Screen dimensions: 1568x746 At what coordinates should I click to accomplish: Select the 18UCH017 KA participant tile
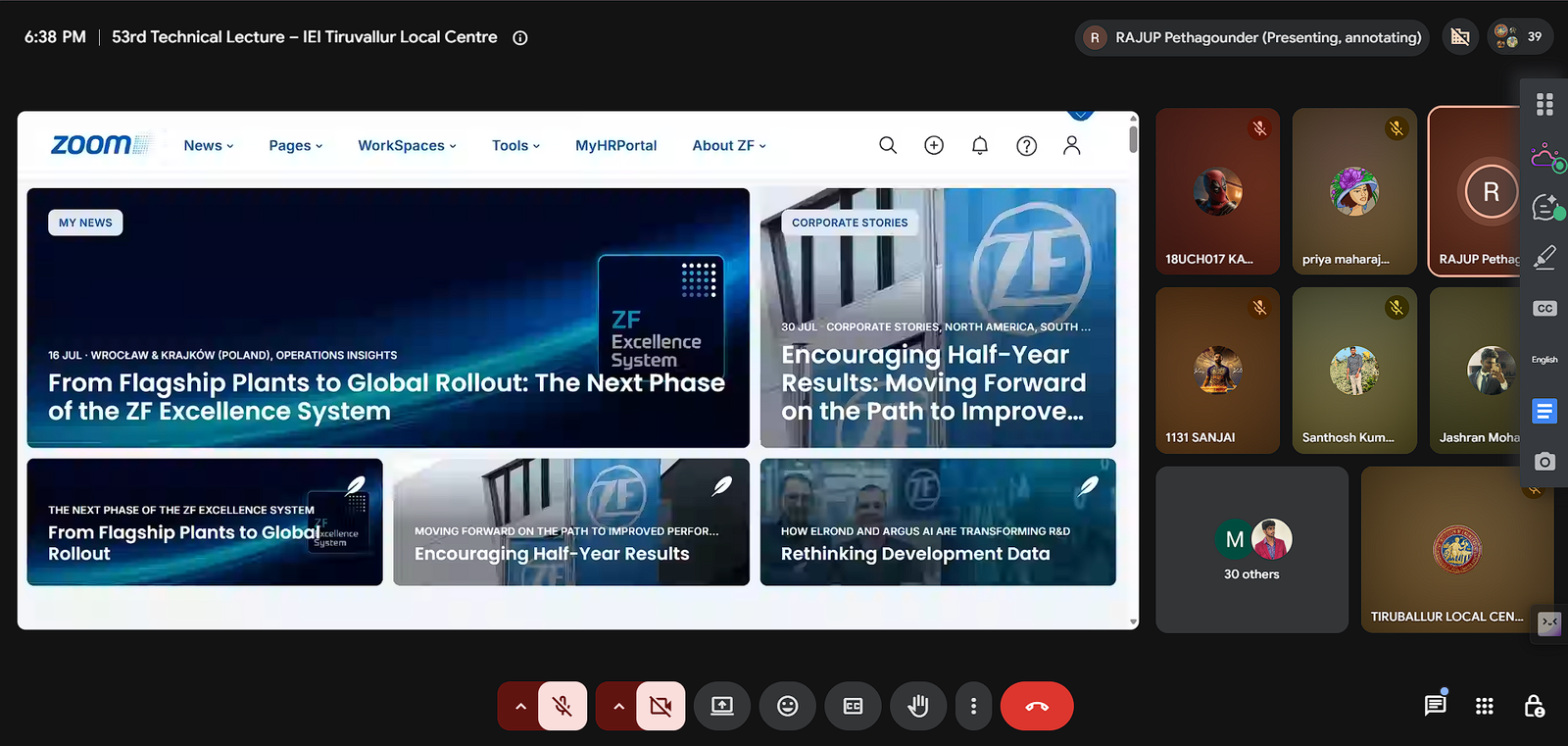tap(1217, 191)
